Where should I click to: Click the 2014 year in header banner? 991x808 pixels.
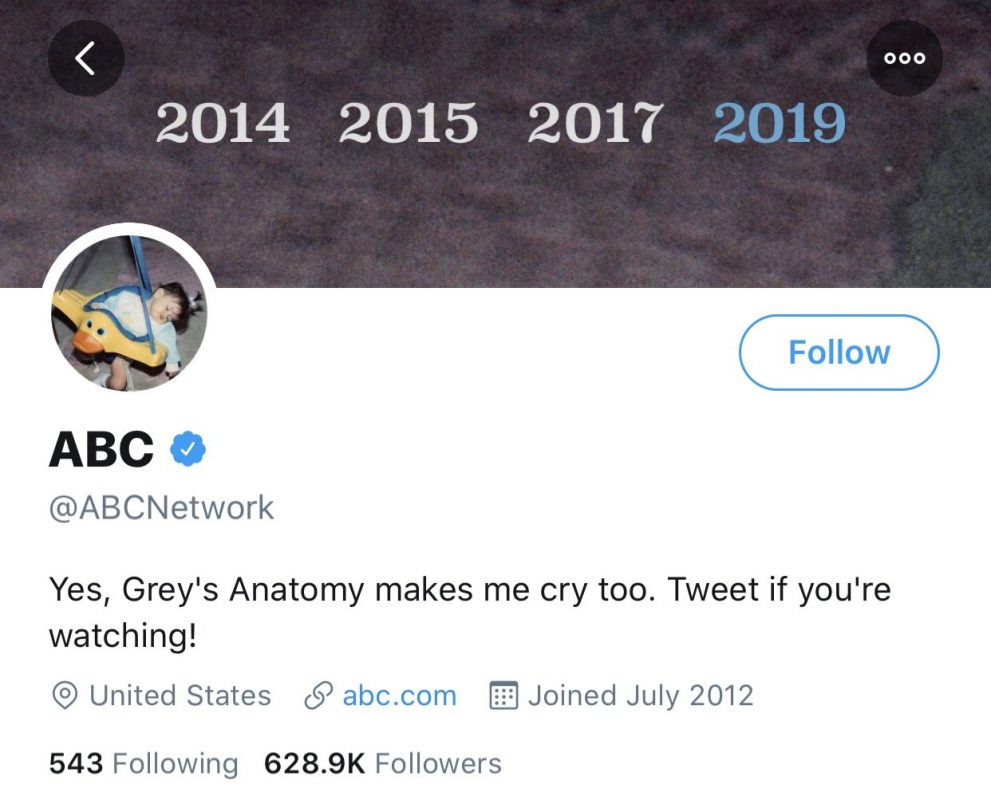pos(223,124)
